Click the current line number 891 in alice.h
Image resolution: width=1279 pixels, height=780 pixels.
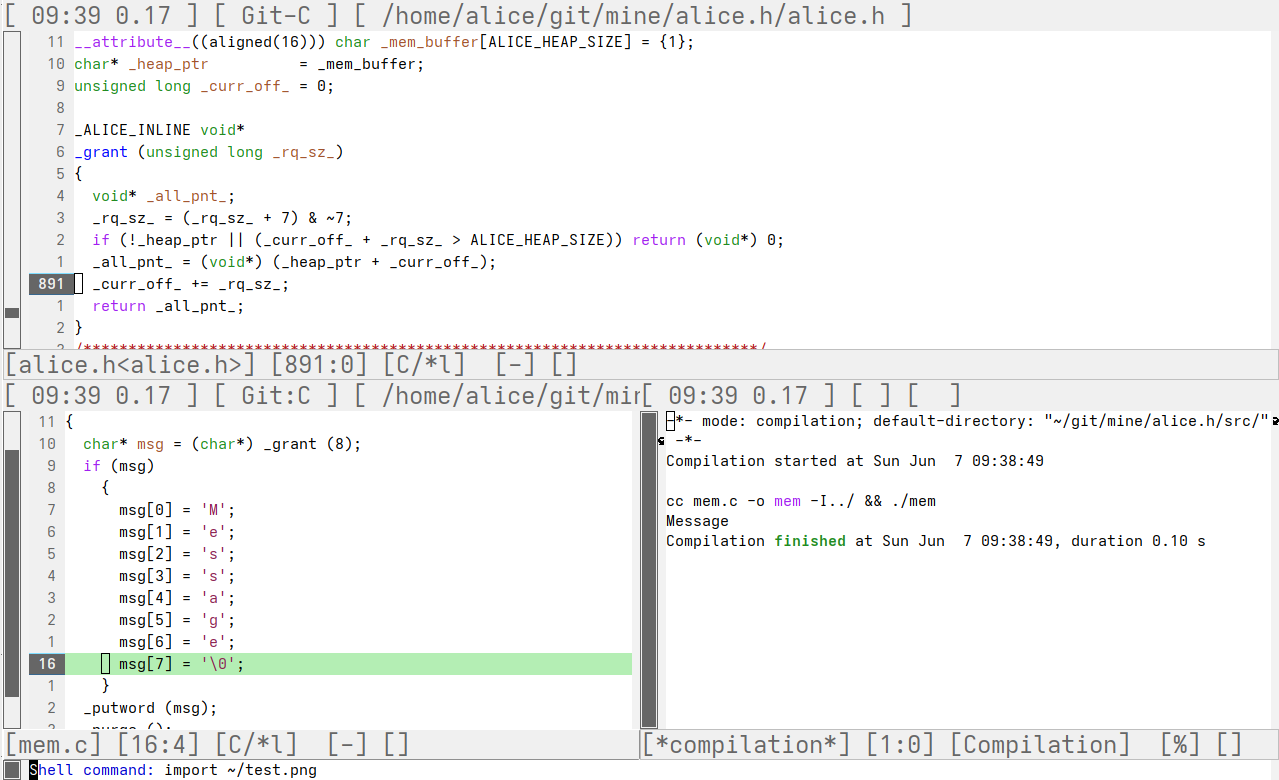(51, 284)
